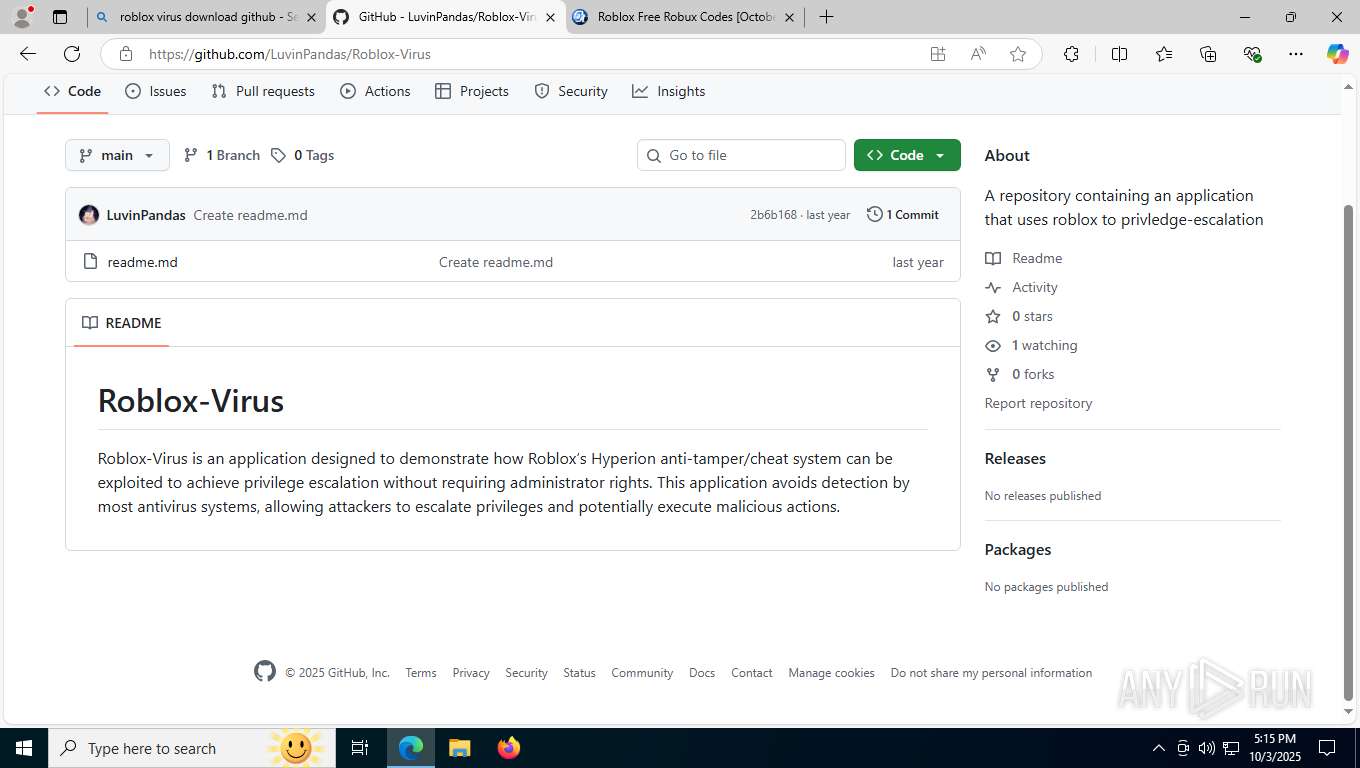Open browser Extensions menu
Viewport: 1360px width, 768px height.
[1071, 54]
